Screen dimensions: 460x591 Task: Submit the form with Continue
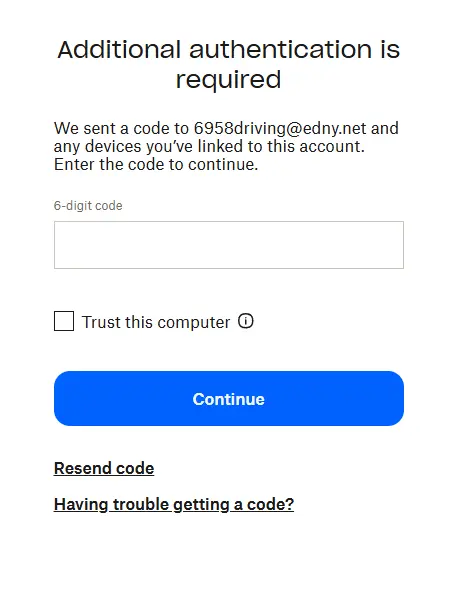(229, 398)
